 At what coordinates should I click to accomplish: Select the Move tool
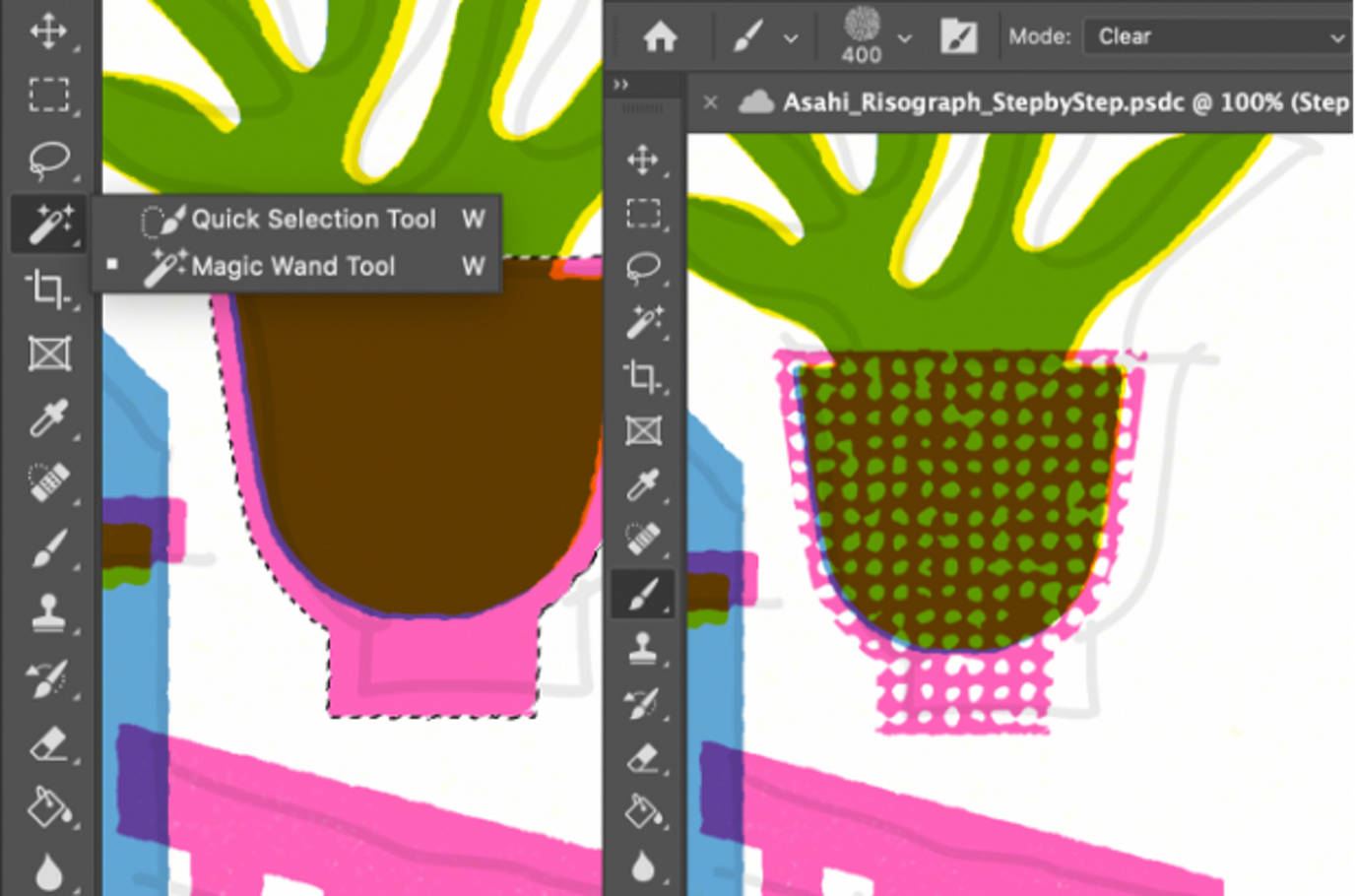coord(47,30)
